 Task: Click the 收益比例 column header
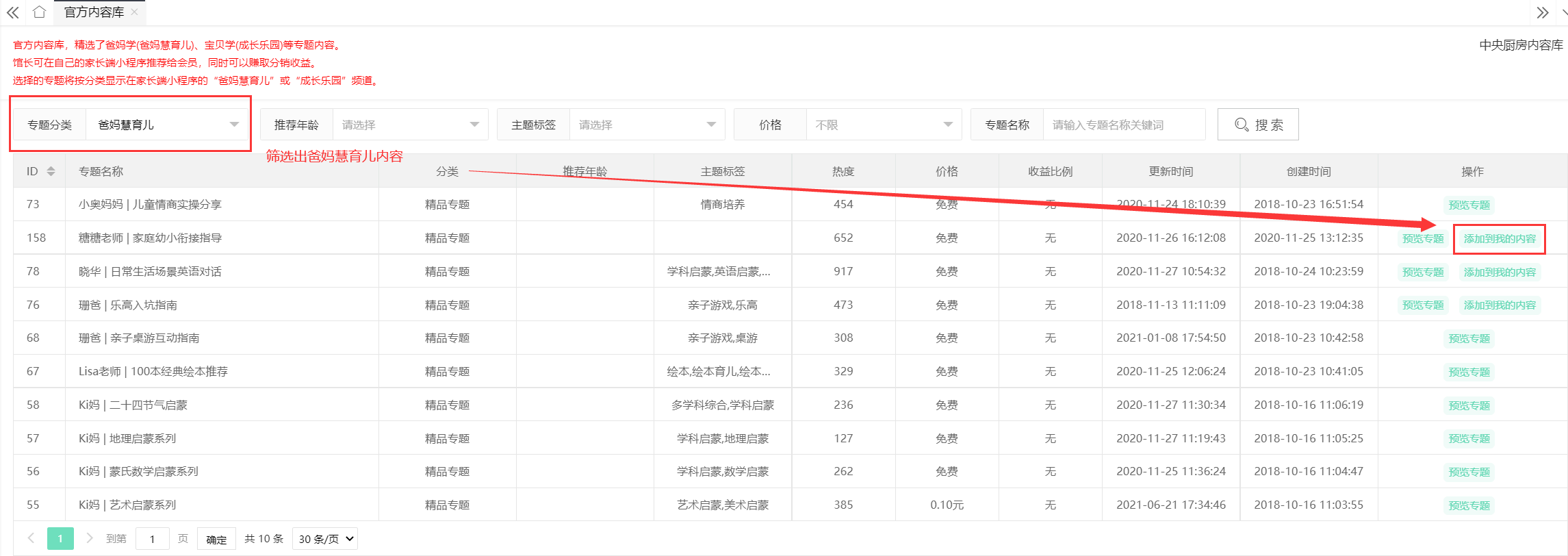coord(1050,171)
